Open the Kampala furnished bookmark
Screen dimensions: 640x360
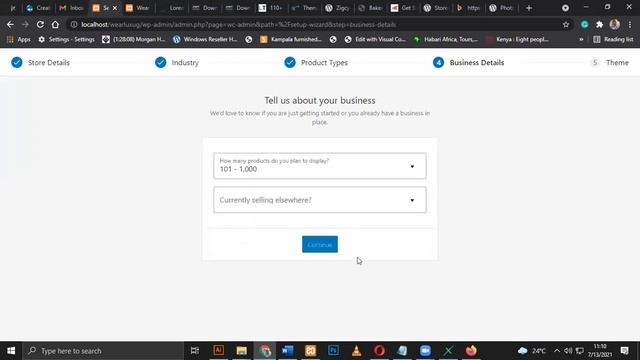click(x=291, y=39)
